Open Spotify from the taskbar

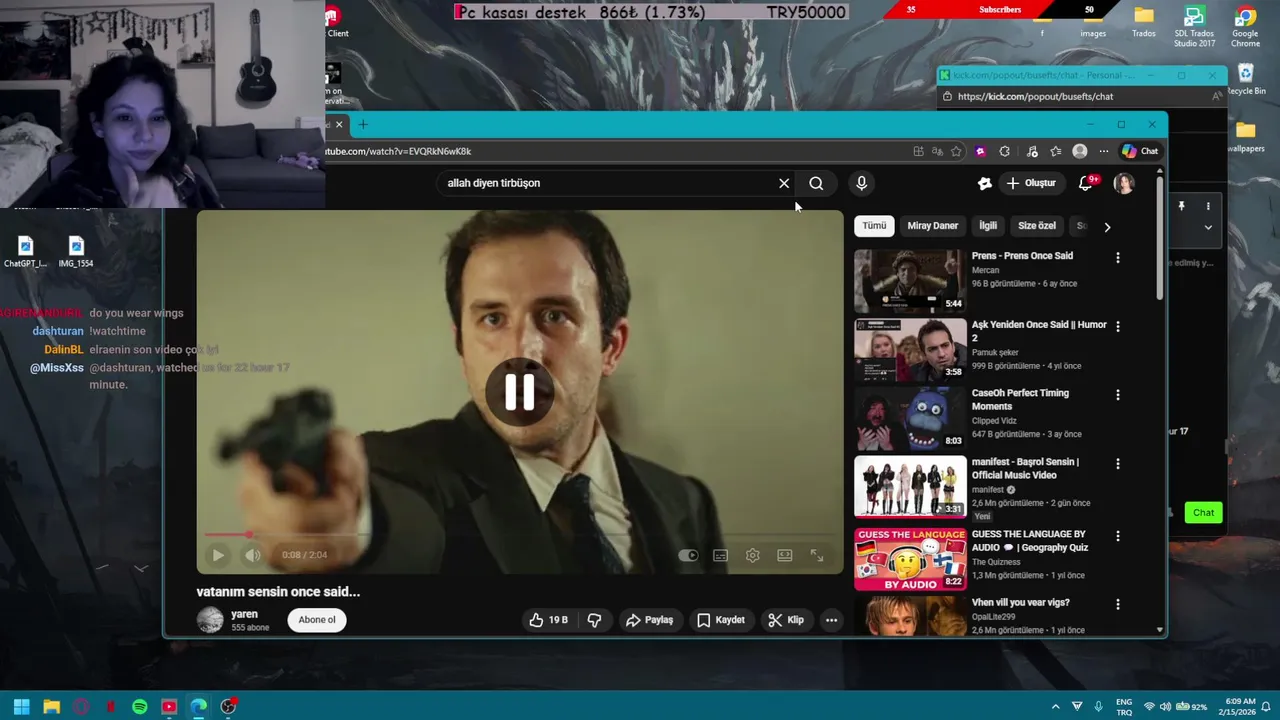click(x=140, y=707)
